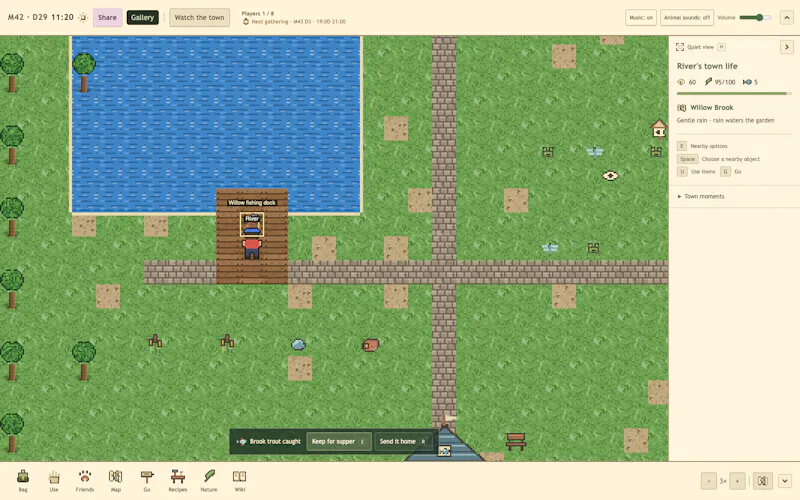This screenshot has height=500, width=800.
Task: Click the G key Go hint
Action: click(x=726, y=172)
